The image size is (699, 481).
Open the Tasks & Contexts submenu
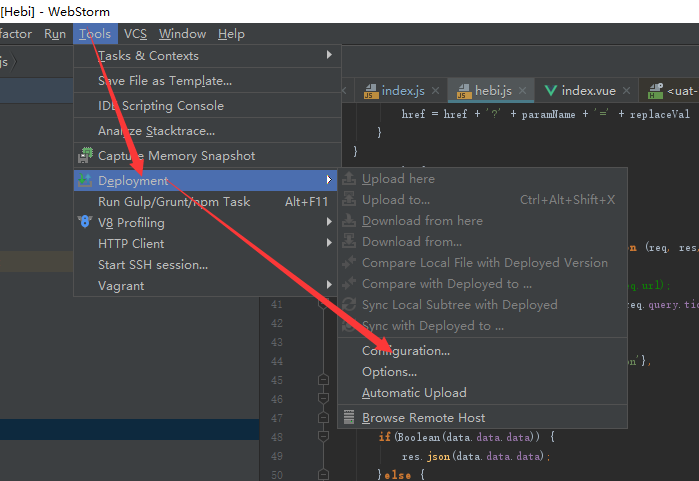pos(207,56)
